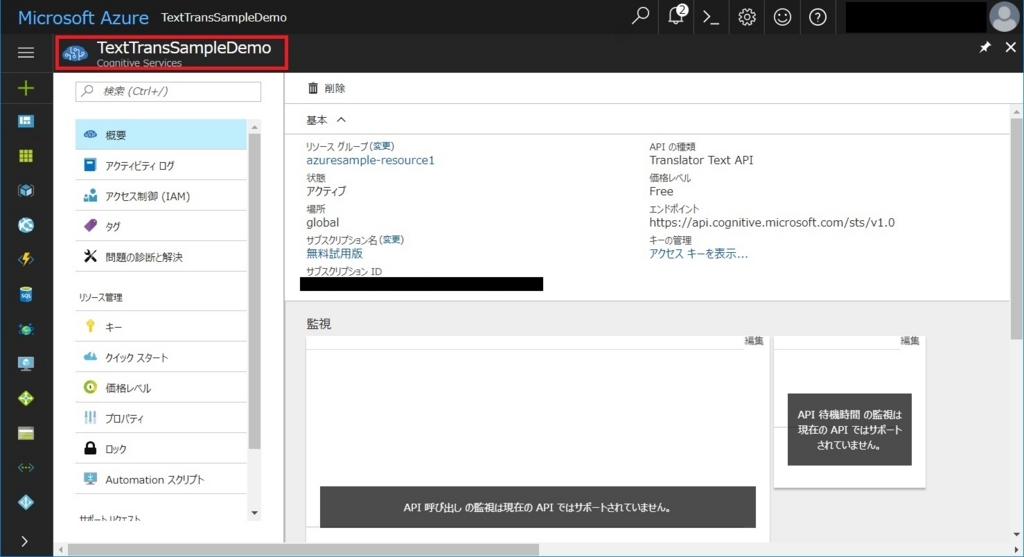Click 変更 link next to リソース グループ
The image size is (1024, 557).
coord(383,146)
